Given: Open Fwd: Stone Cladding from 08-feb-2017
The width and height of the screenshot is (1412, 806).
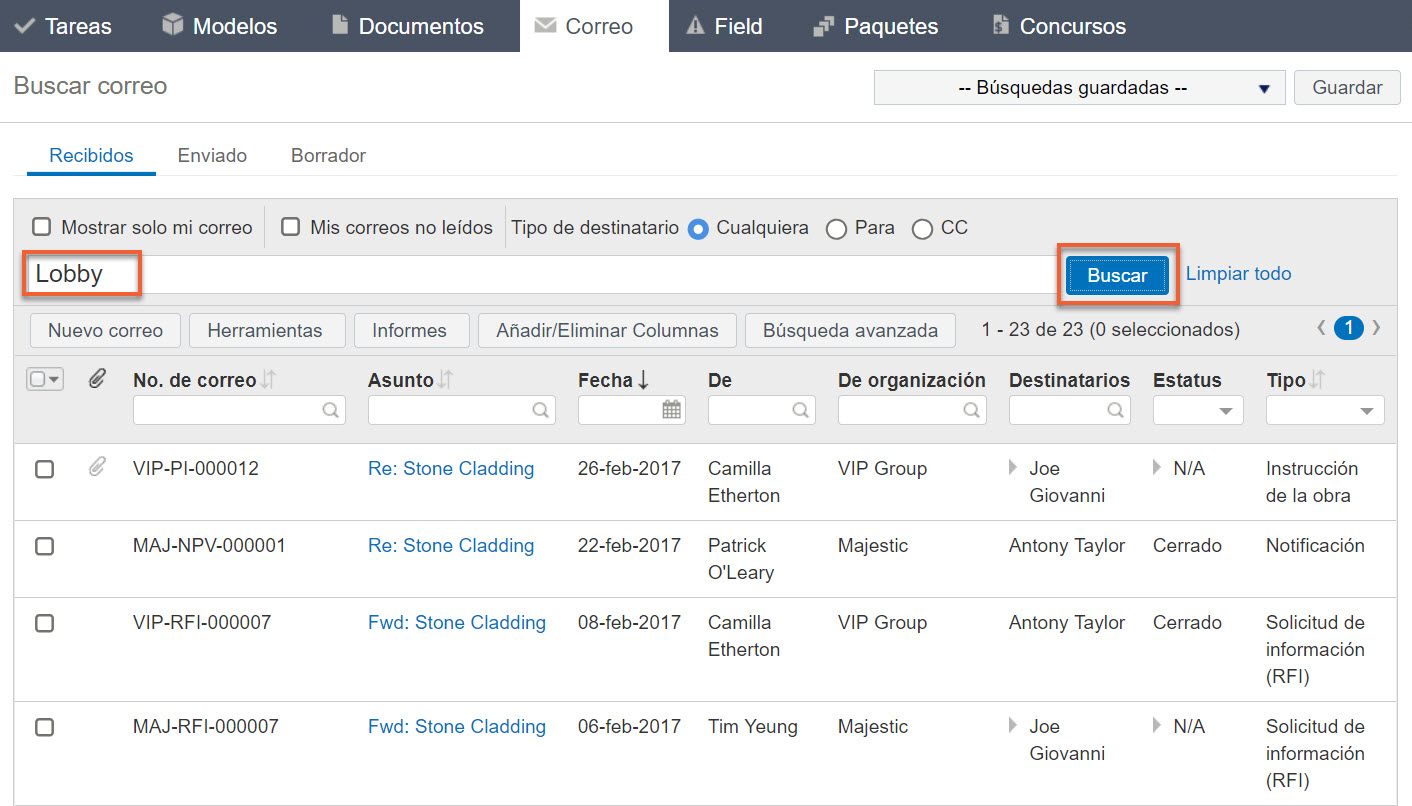Looking at the screenshot, I should coord(457,622).
